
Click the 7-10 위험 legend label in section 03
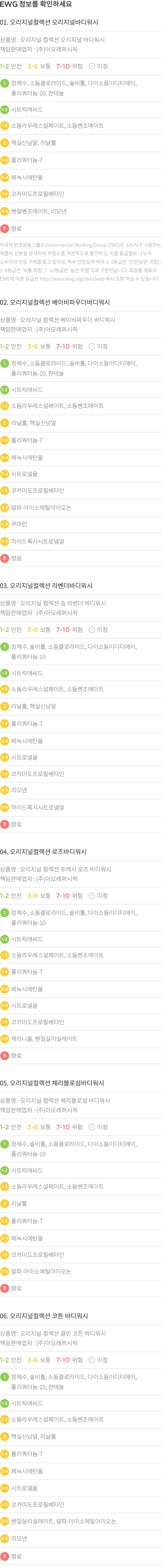(x=69, y=629)
